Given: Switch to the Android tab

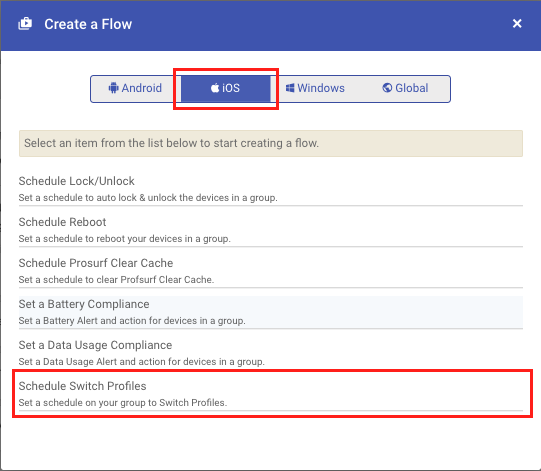Looking at the screenshot, I should [x=135, y=89].
